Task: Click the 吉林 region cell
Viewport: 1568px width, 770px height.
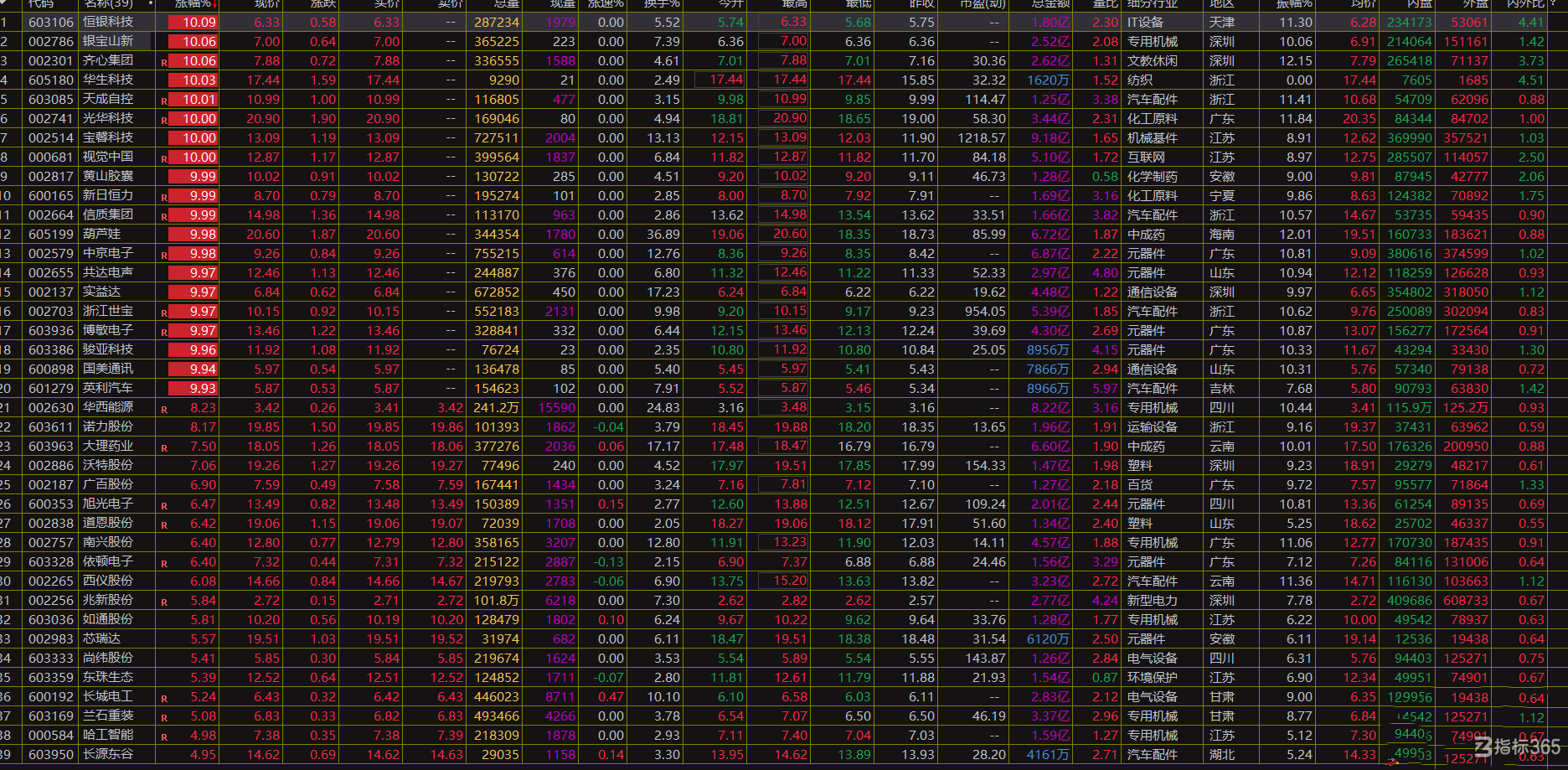Action: (x=1222, y=388)
